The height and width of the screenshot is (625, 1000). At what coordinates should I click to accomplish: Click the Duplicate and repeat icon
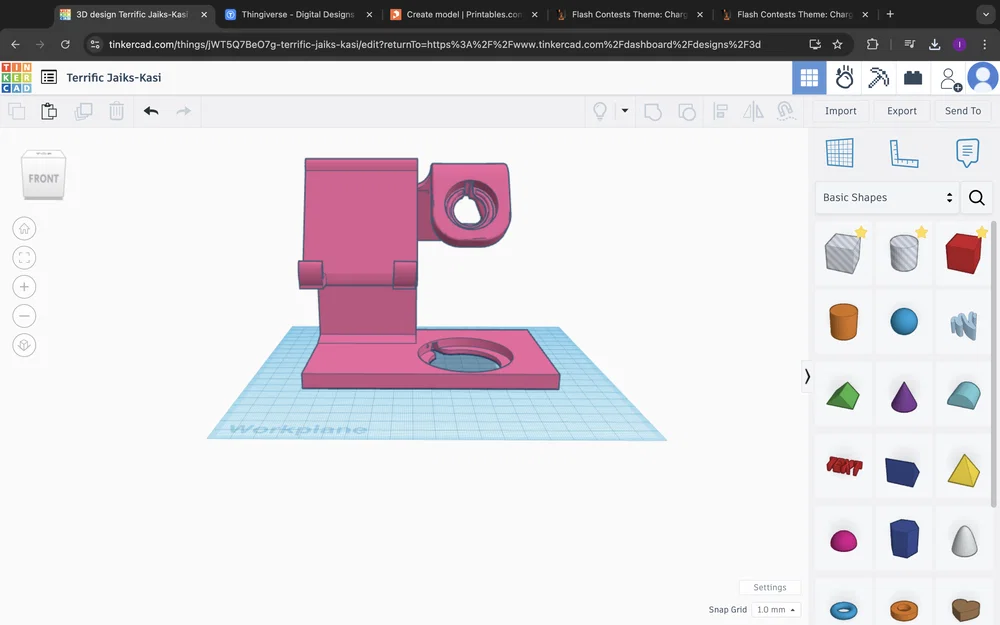[83, 111]
